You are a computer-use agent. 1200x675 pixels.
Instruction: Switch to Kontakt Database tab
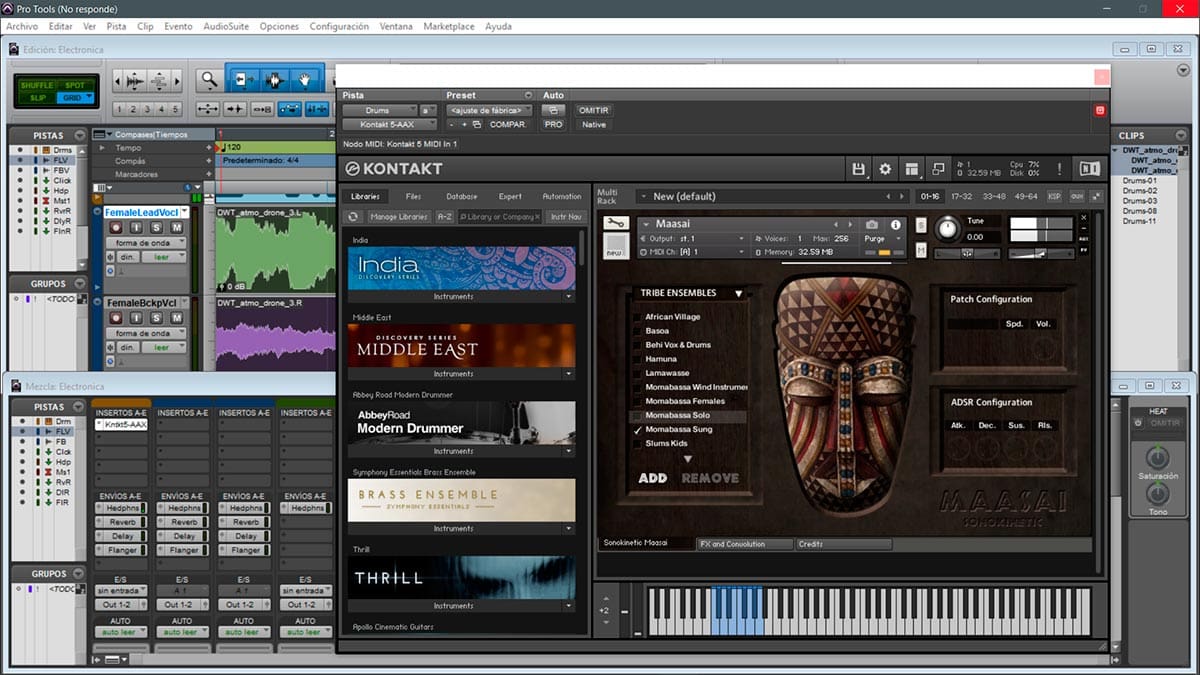[x=461, y=196]
